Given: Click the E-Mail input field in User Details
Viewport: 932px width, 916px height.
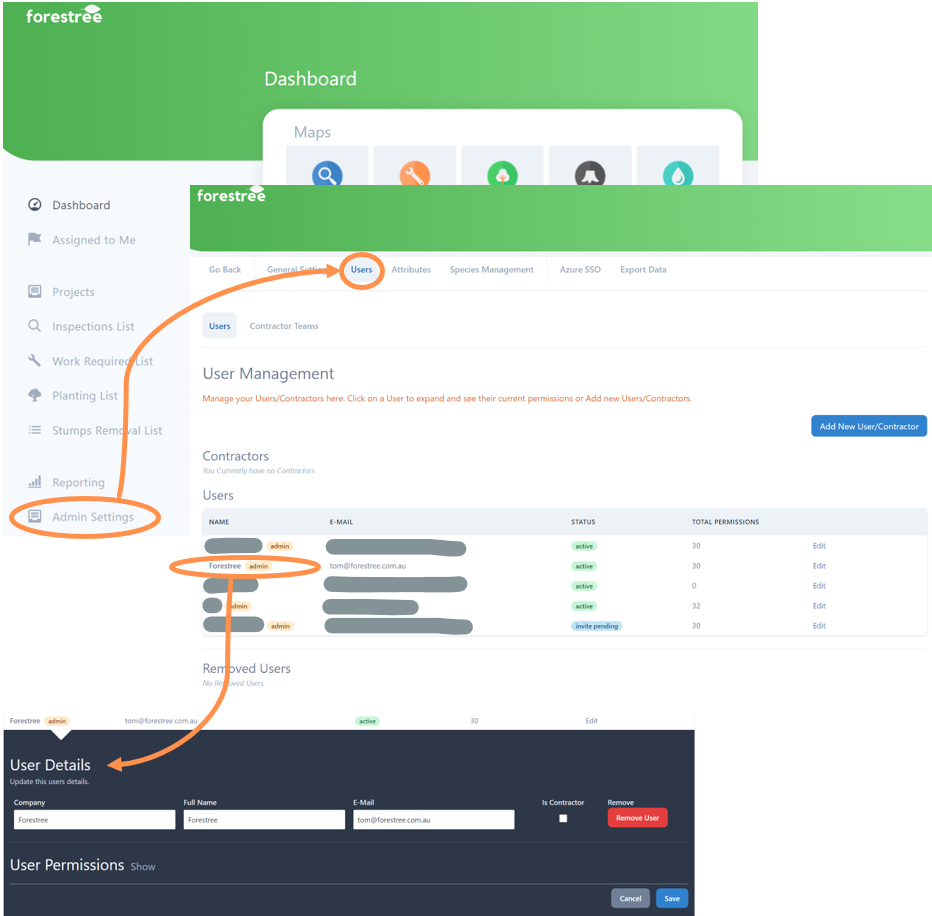Looking at the screenshot, I should [x=433, y=819].
